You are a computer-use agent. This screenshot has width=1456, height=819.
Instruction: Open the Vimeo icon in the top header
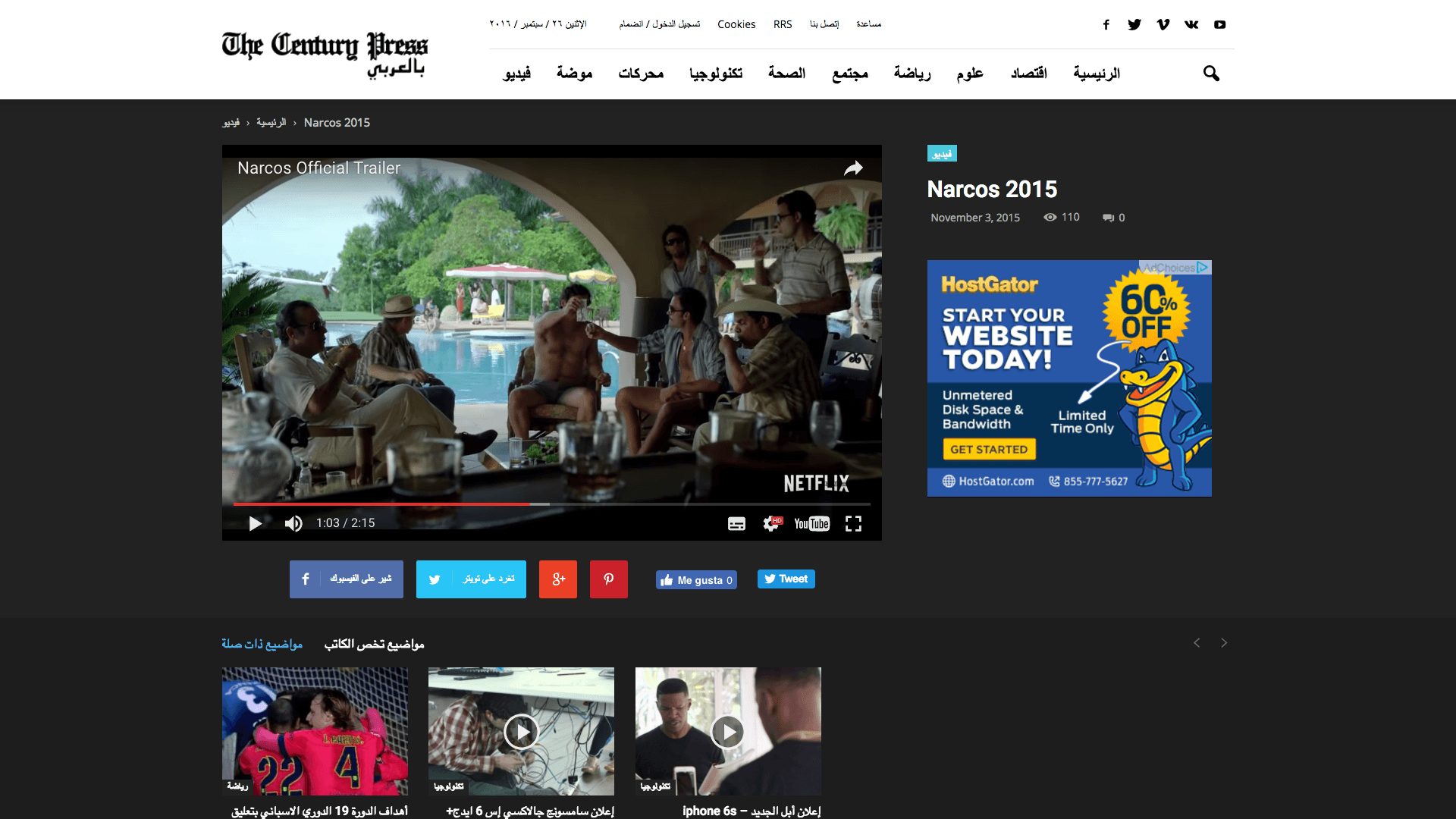click(x=1163, y=24)
